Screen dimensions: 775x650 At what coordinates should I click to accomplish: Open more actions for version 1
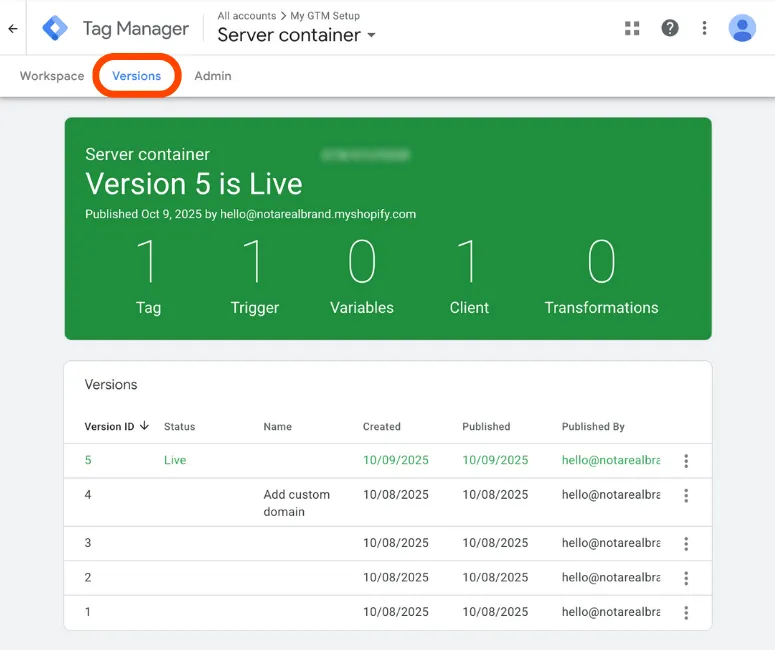686,613
